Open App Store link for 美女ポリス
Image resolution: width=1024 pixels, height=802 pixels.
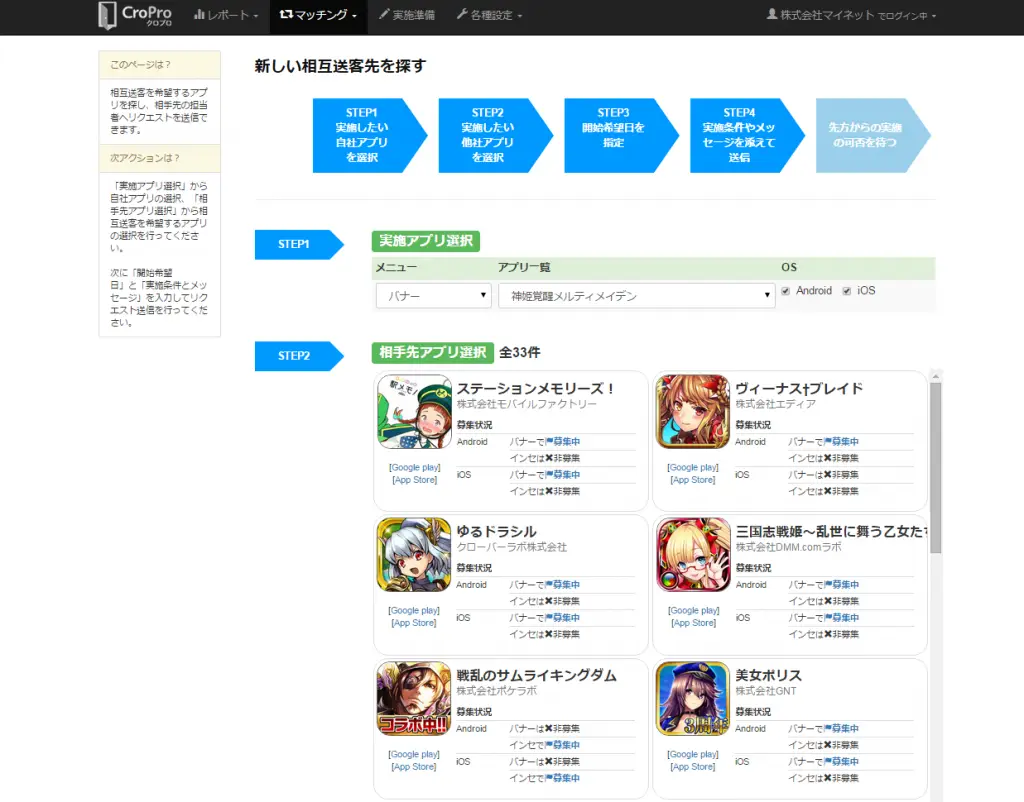693,767
